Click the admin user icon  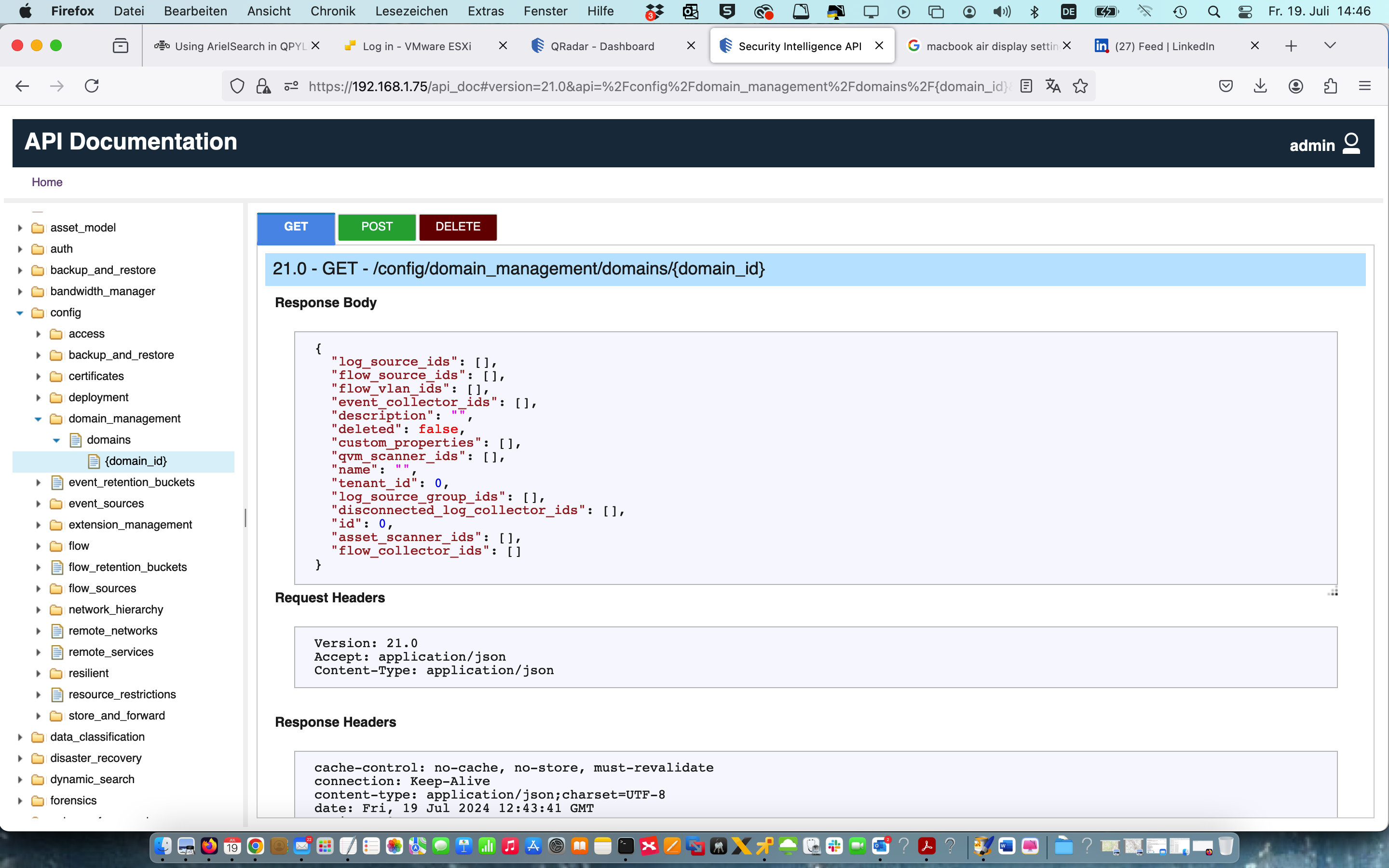pos(1352,144)
